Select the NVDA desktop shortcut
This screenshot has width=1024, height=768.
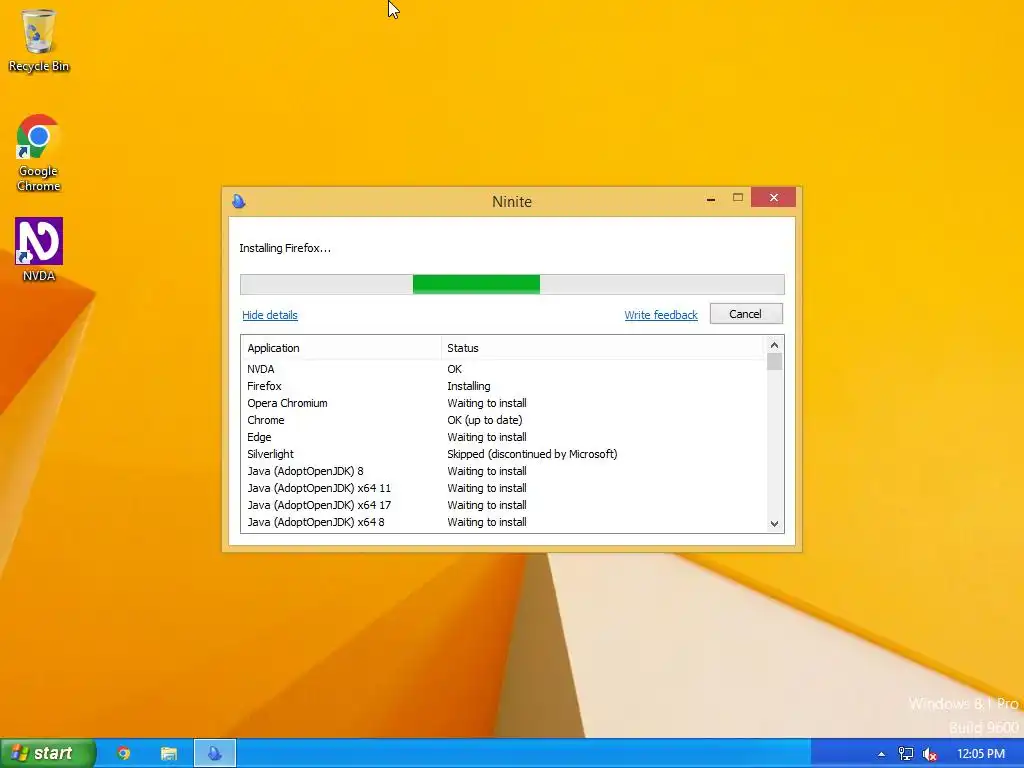pyautogui.click(x=39, y=249)
